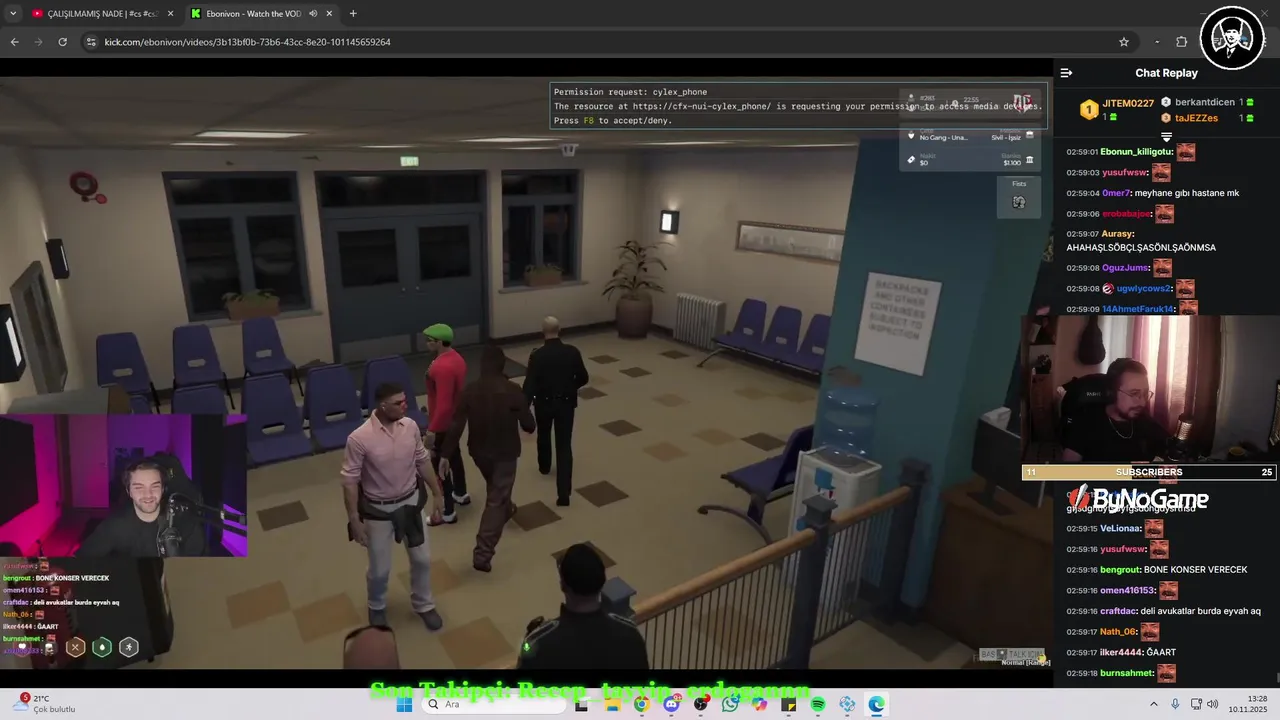Click username VeLionaa in chat
1280x720 pixels.
pyautogui.click(x=1120, y=528)
